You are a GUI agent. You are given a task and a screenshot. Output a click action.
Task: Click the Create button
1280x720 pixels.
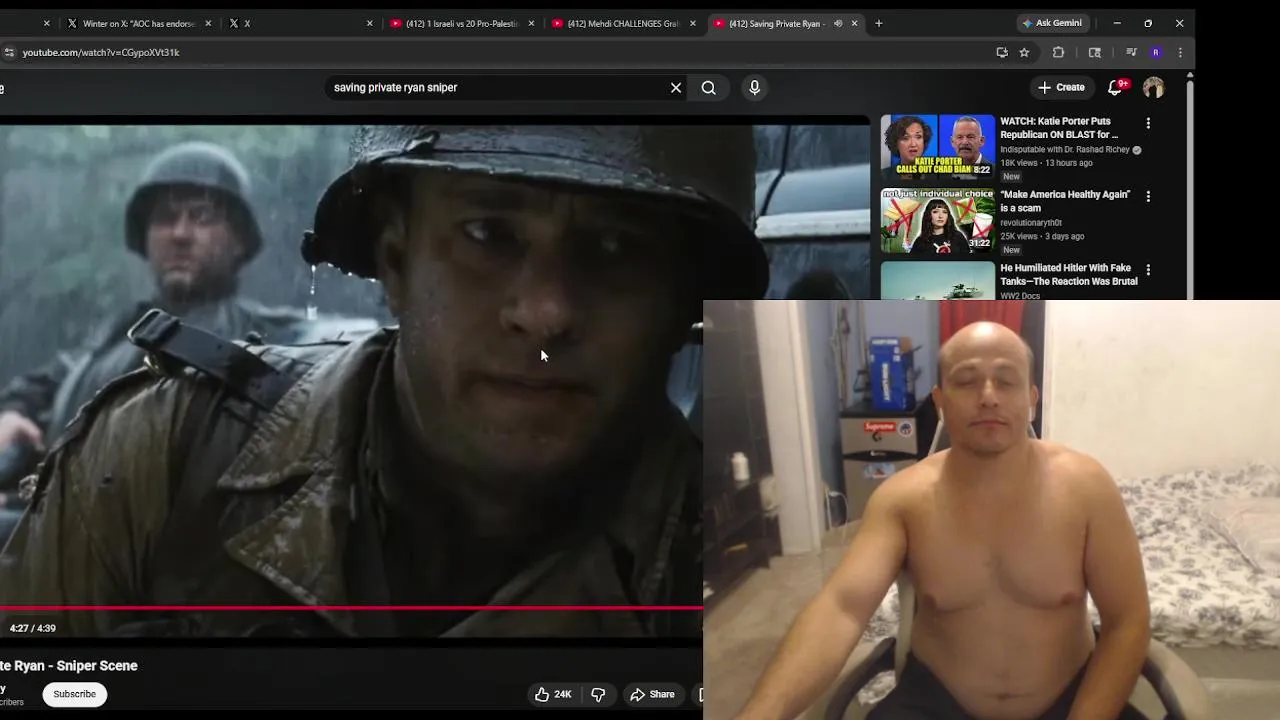pyautogui.click(x=1061, y=87)
